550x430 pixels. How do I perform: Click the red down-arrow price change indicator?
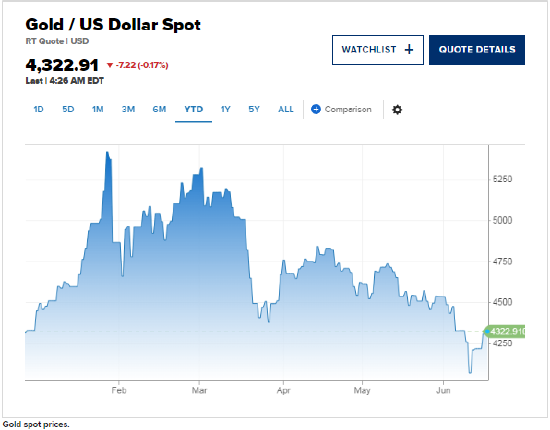[x=110, y=65]
